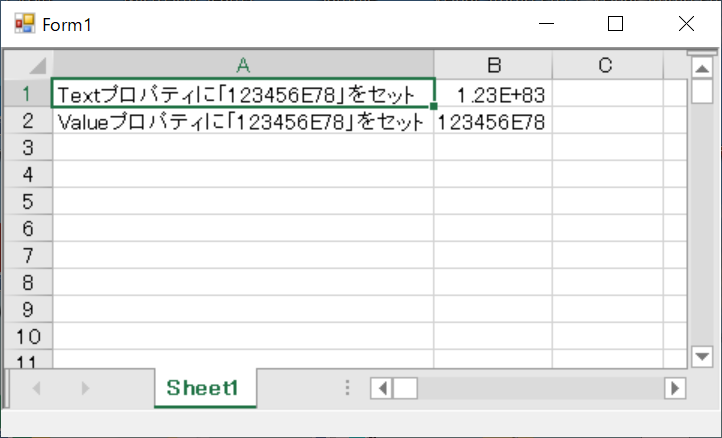Close the Form1 window
The image size is (722, 438).
pyautogui.click(x=686, y=24)
